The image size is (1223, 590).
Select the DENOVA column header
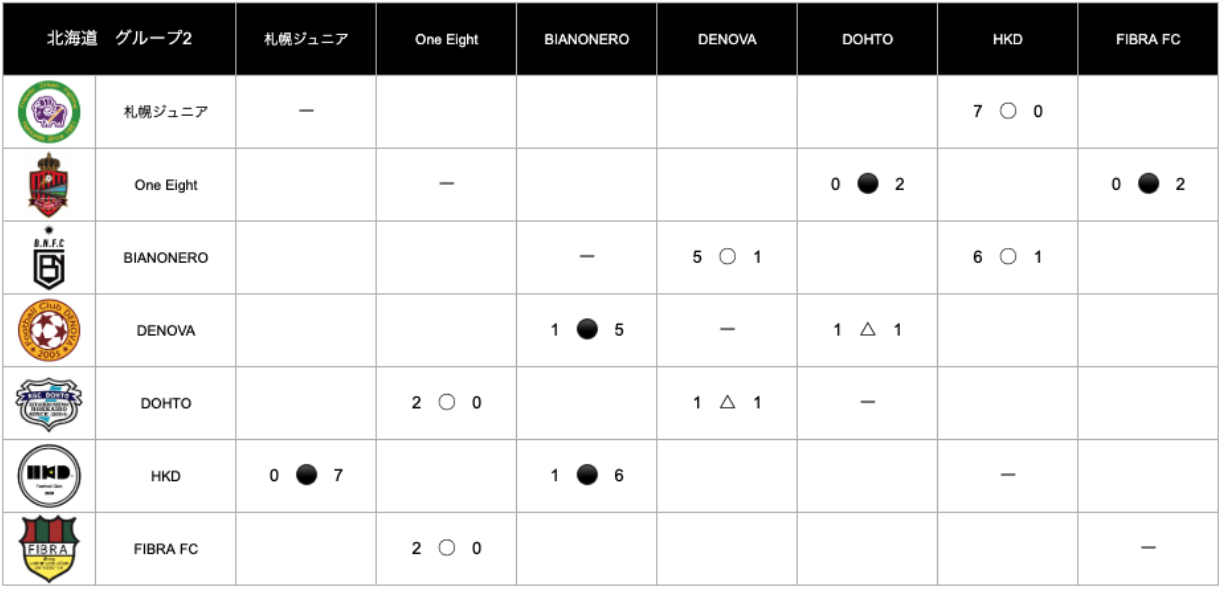coord(727,40)
